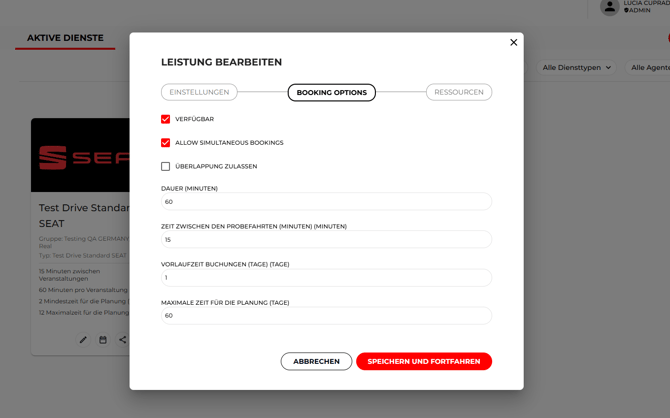Click the share icon on service card

(x=123, y=340)
